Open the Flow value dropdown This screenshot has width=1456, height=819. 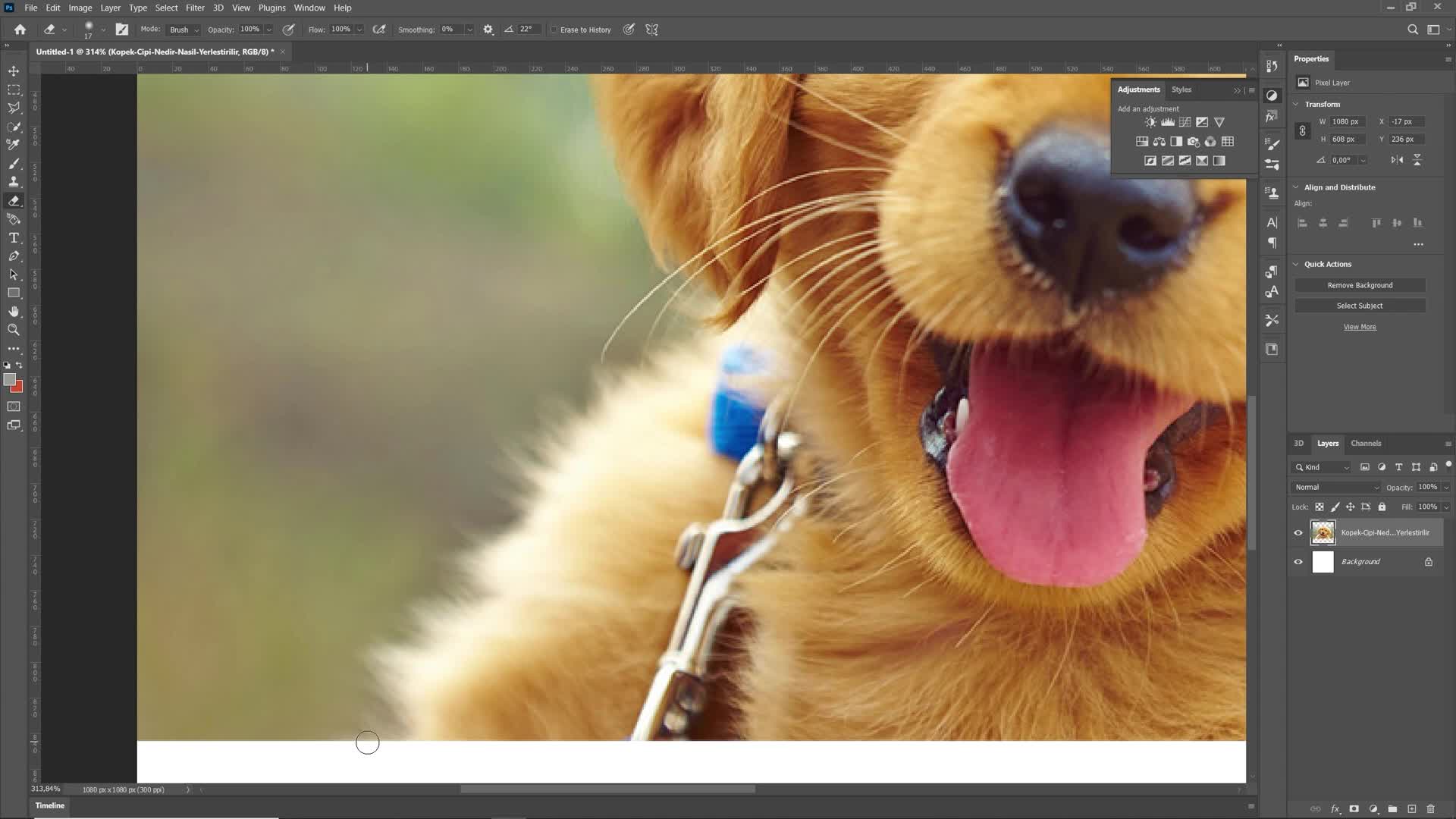359,30
